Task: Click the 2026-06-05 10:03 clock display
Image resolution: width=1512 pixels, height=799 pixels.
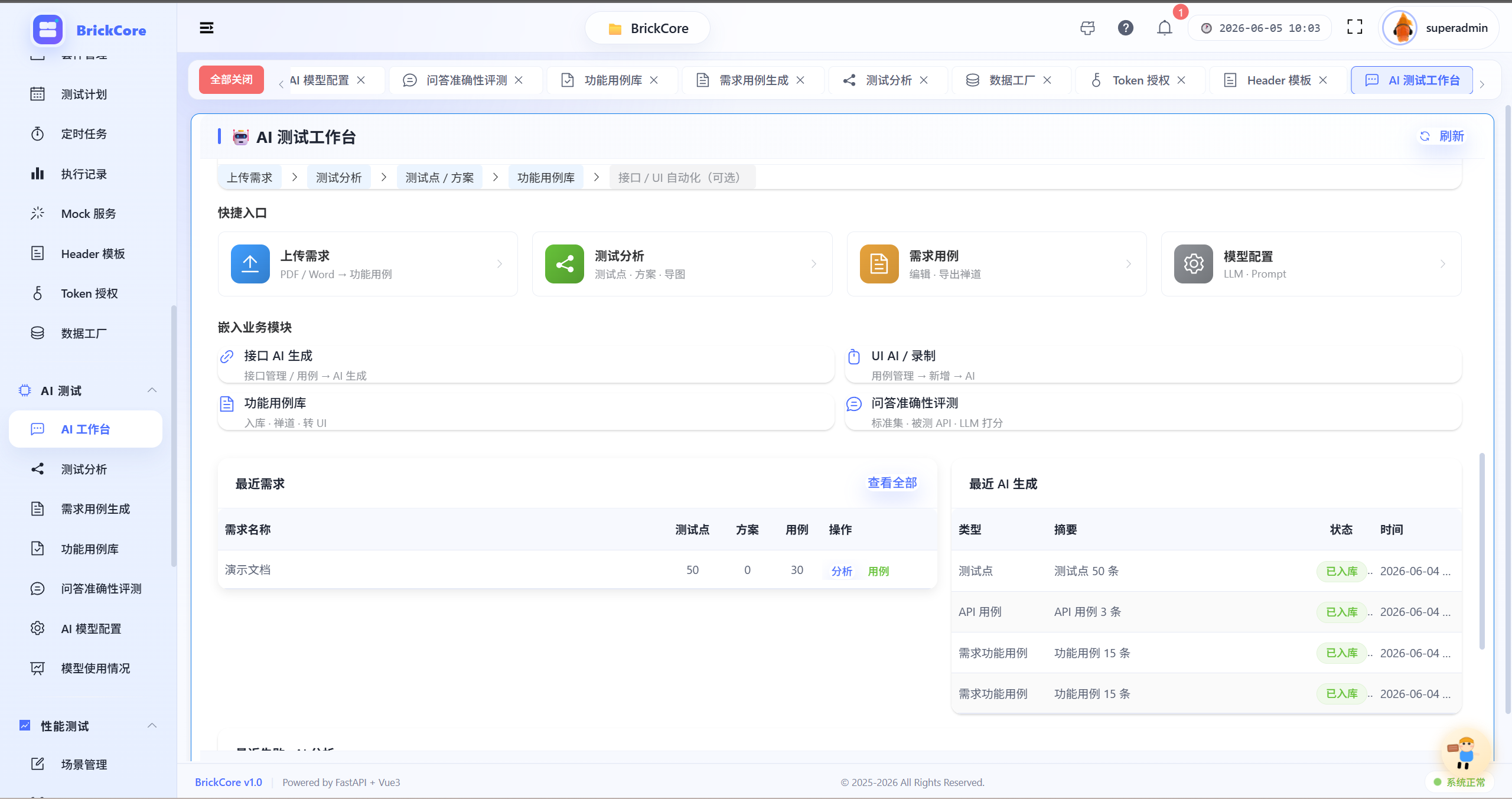Action: pos(1260,28)
